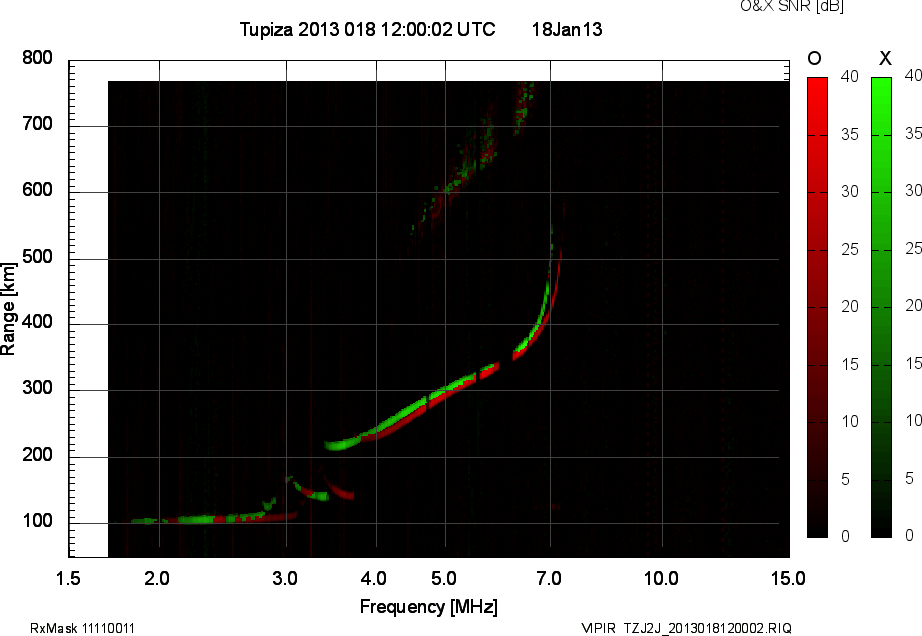Click the 1.5 frequency tick label

[x=68, y=579]
